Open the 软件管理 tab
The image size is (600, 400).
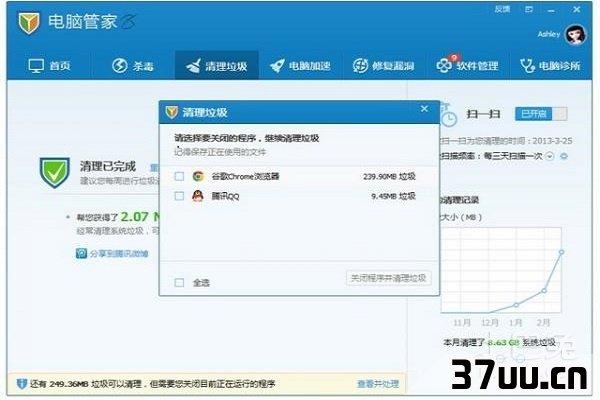[x=468, y=65]
